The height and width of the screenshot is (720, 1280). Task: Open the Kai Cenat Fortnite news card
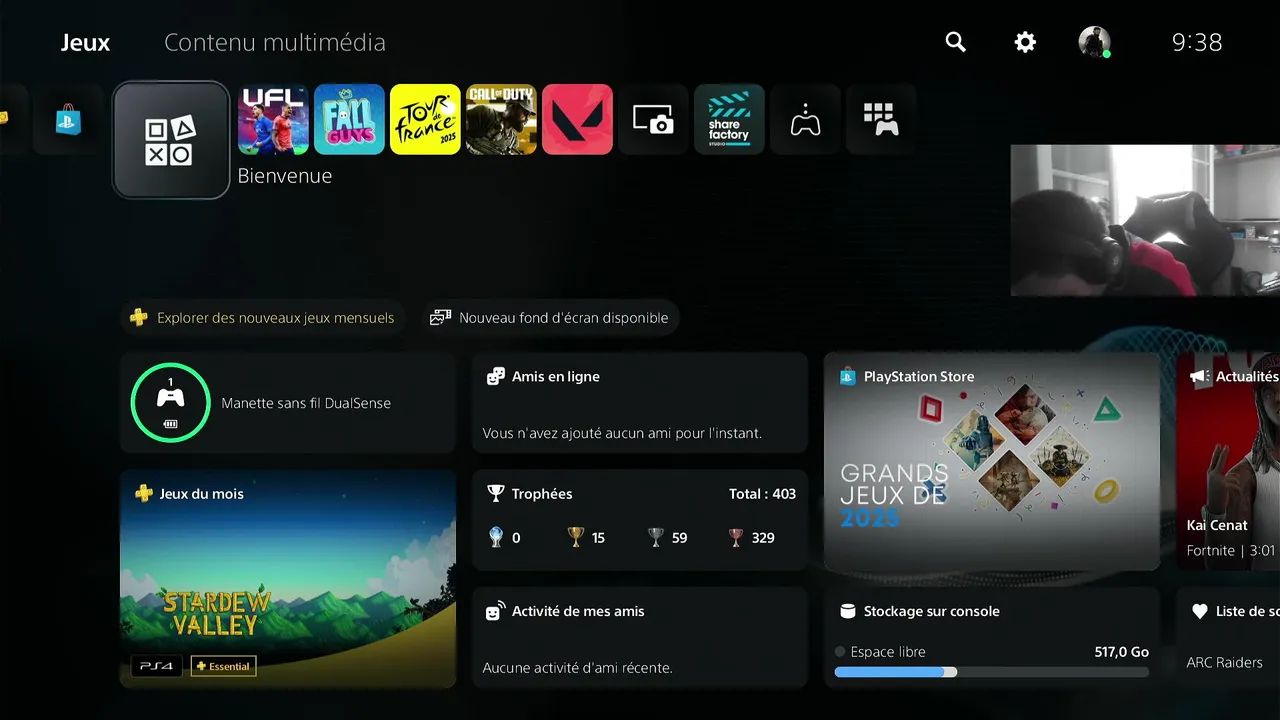1228,461
